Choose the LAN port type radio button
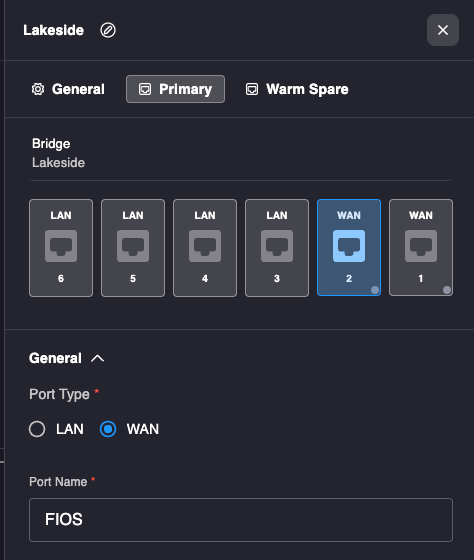Viewport: 474px width, 560px height. [x=37, y=429]
